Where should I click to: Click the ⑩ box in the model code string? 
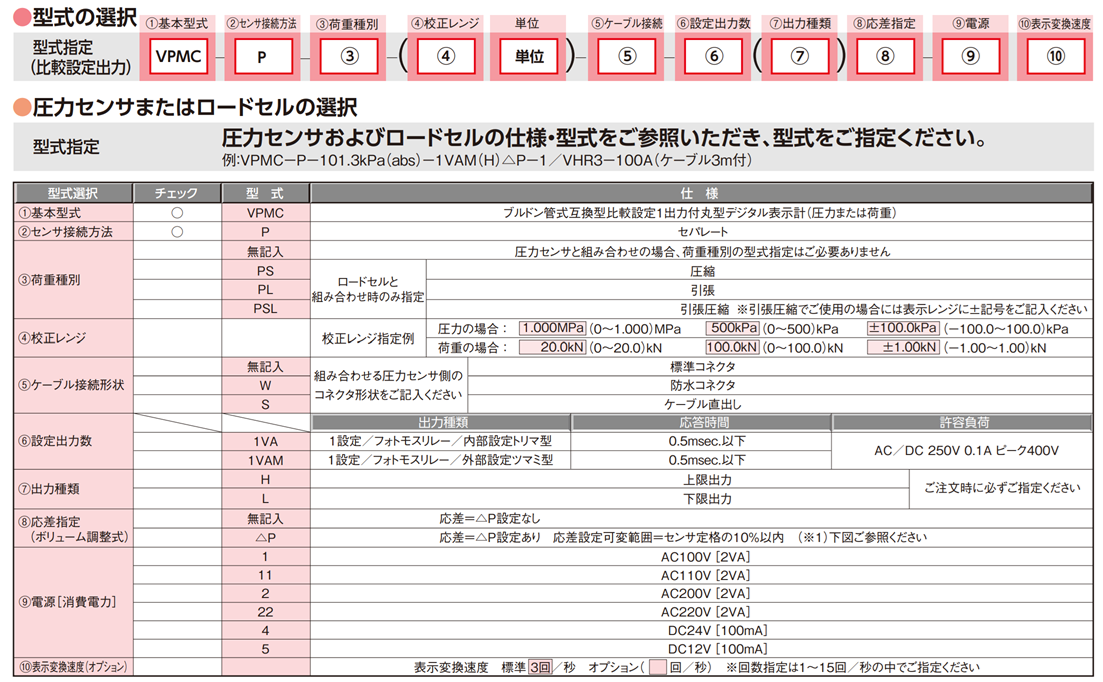1056,56
